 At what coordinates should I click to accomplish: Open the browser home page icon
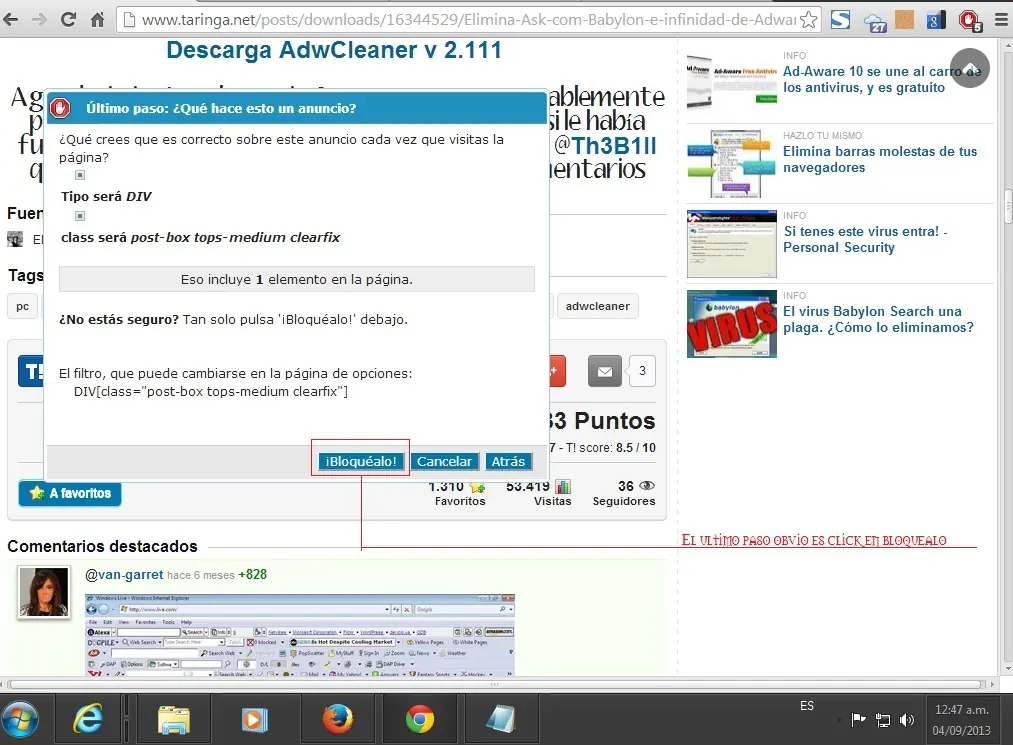(98, 19)
